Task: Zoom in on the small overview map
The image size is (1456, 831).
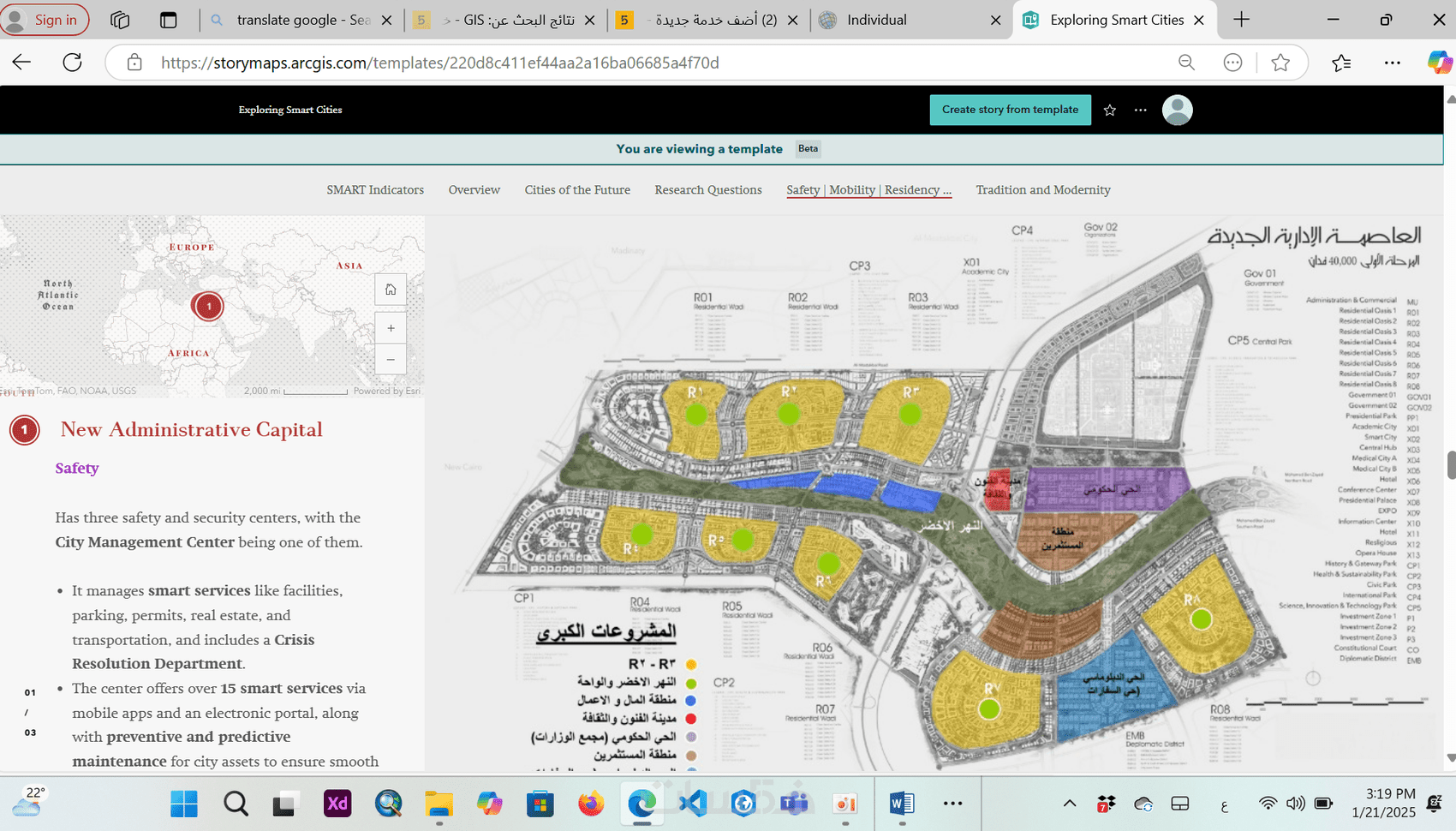Action: [391, 328]
